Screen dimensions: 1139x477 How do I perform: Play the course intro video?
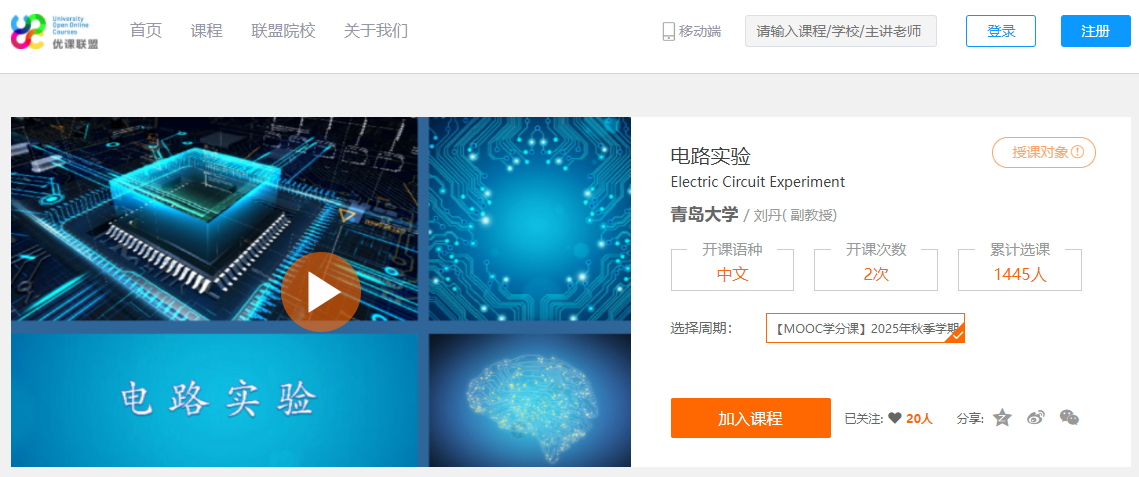[x=320, y=292]
